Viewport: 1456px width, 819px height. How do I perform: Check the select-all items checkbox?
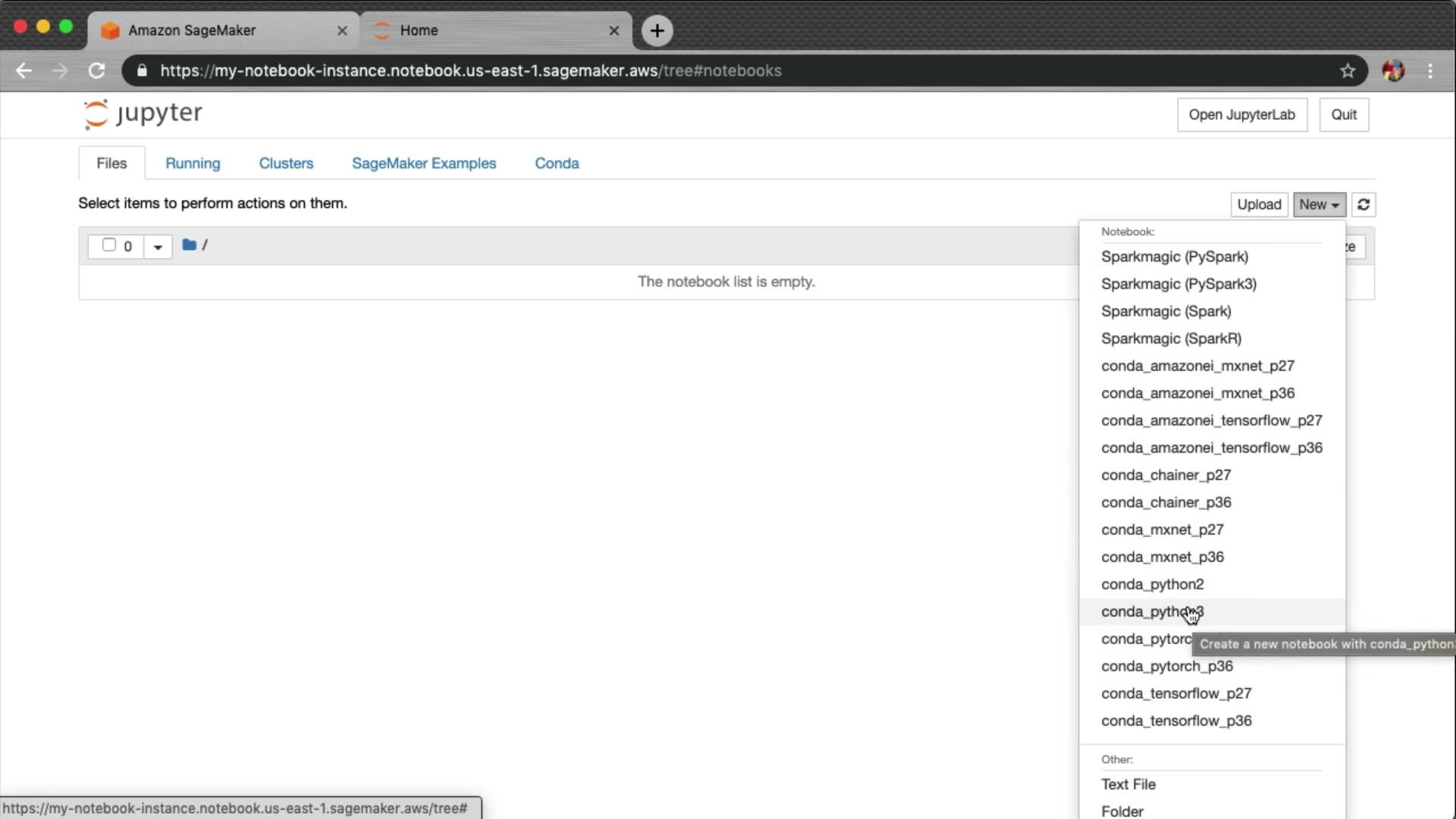pyautogui.click(x=109, y=245)
